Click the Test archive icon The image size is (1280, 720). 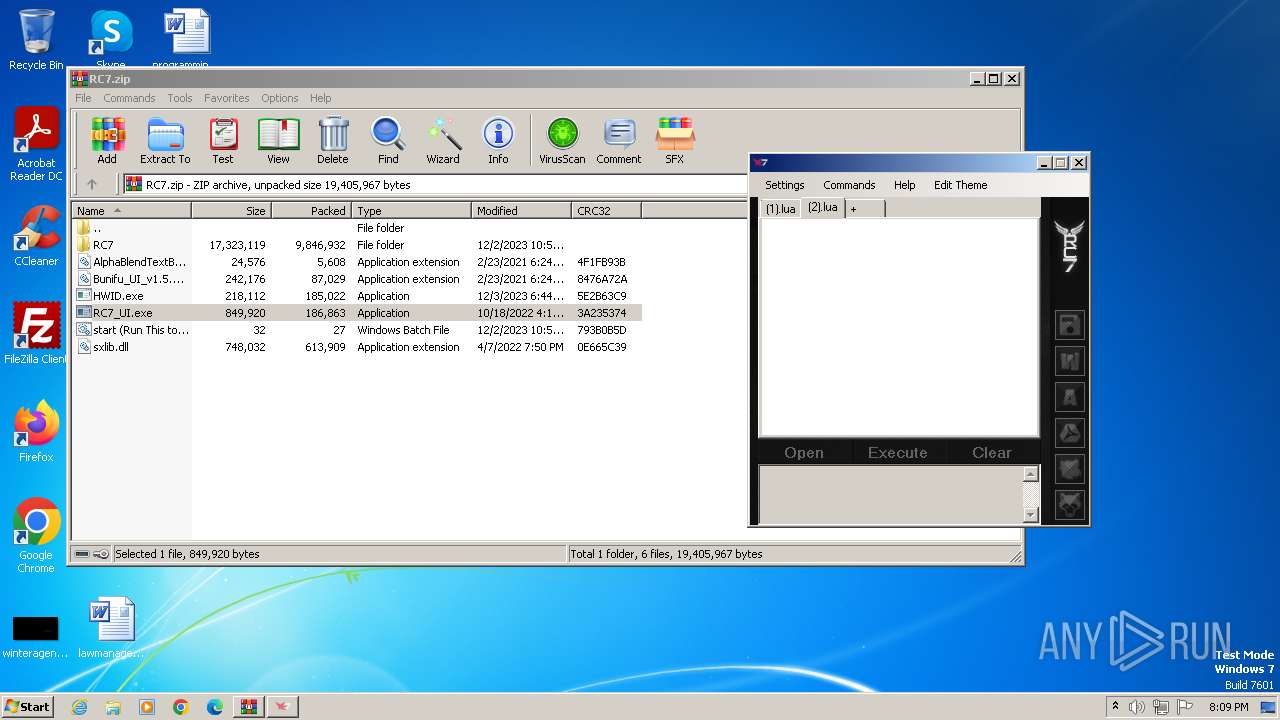point(223,140)
